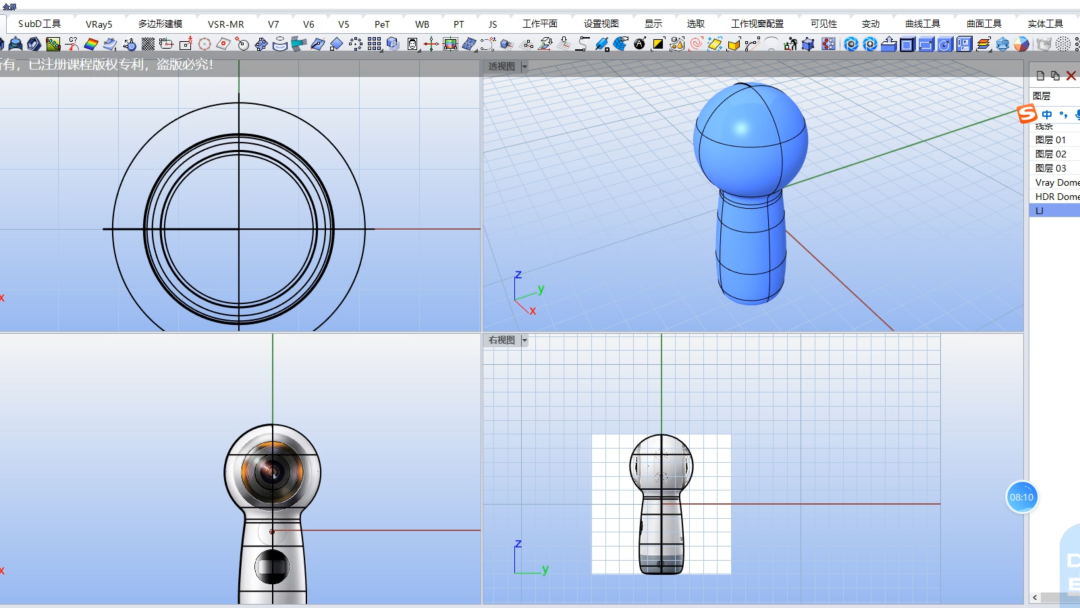Click the black circle text 'A' icon
The image size is (1080, 608).
(x=639, y=45)
